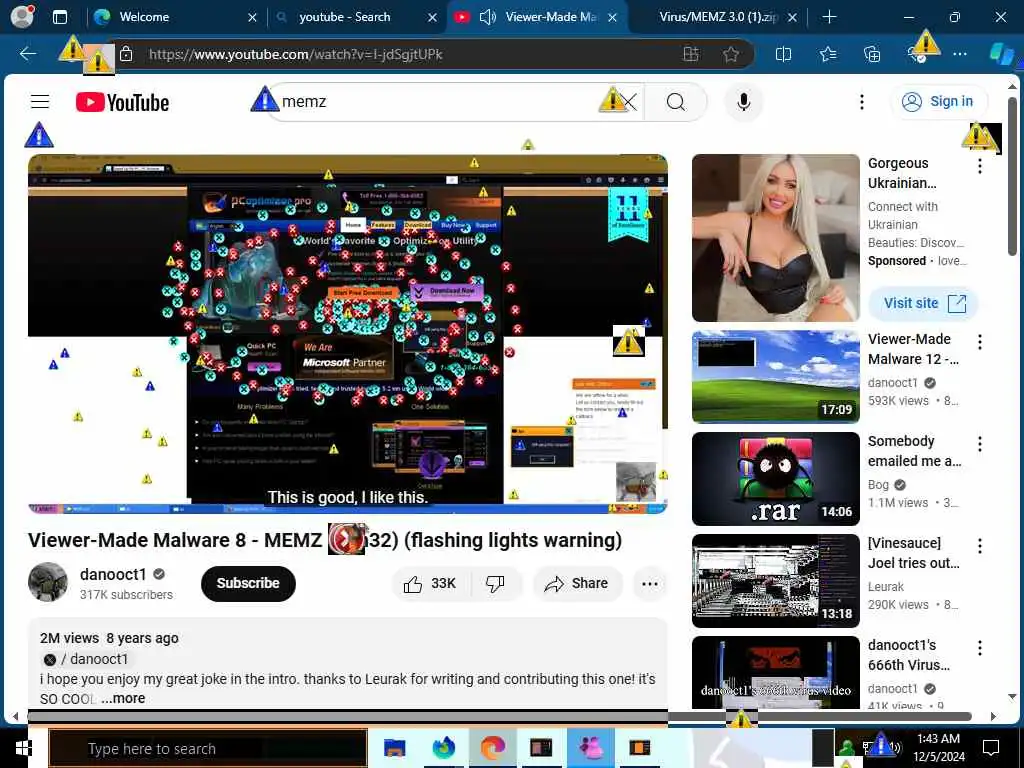The width and height of the screenshot is (1024, 768).
Task: Open Edge tab actions menu
Action: click(59, 17)
